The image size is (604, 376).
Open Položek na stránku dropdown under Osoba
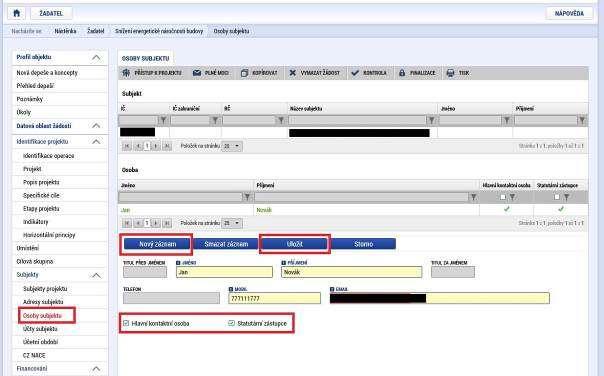(x=232, y=223)
